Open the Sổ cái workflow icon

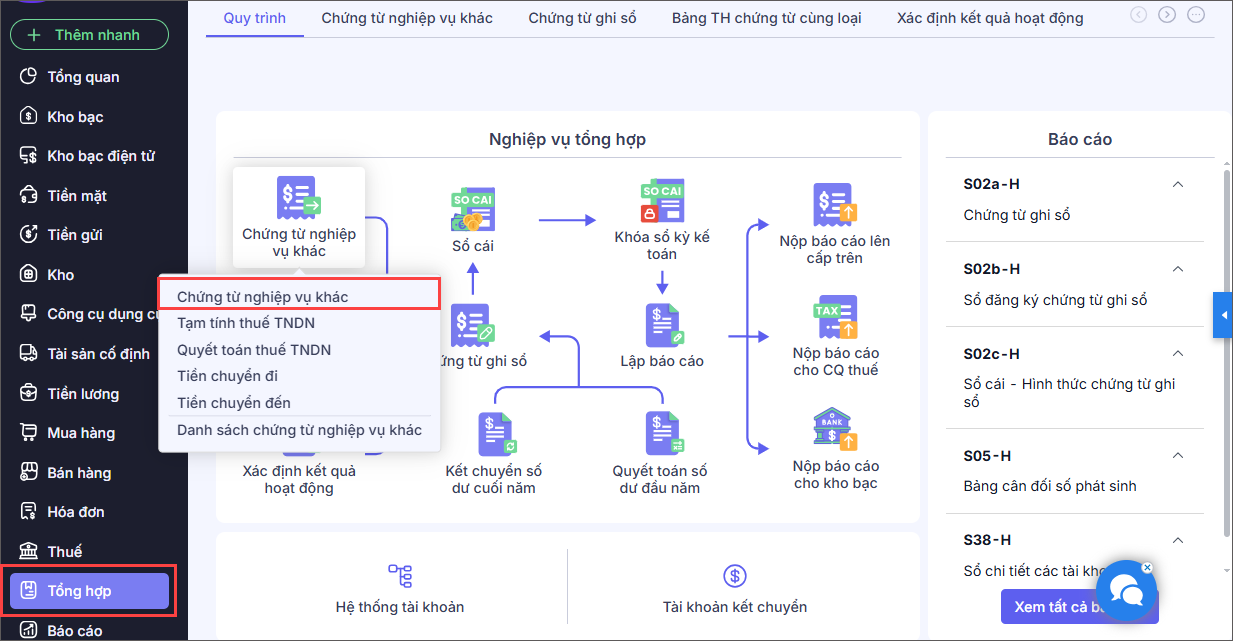[x=472, y=211]
